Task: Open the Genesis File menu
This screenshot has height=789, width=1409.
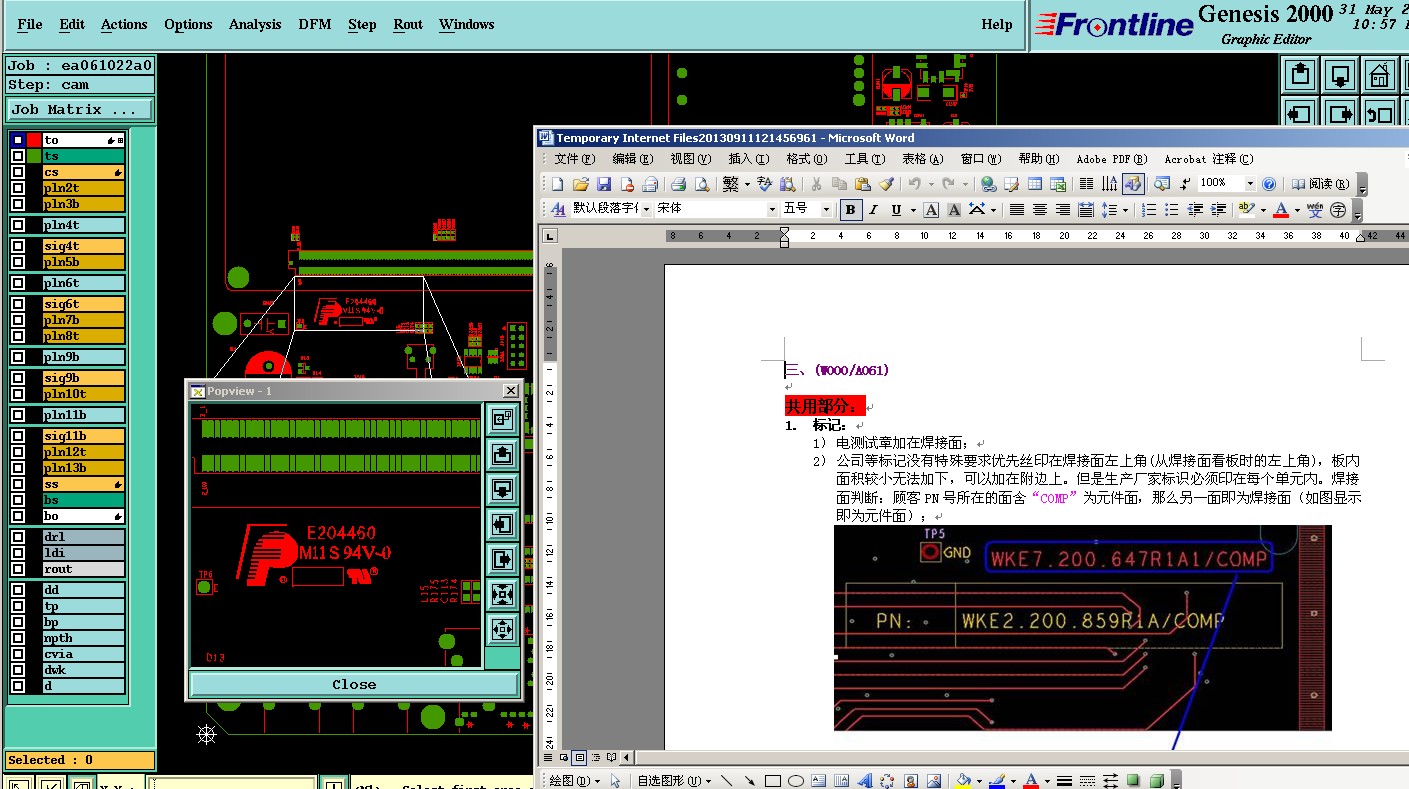Action: pyautogui.click(x=30, y=24)
